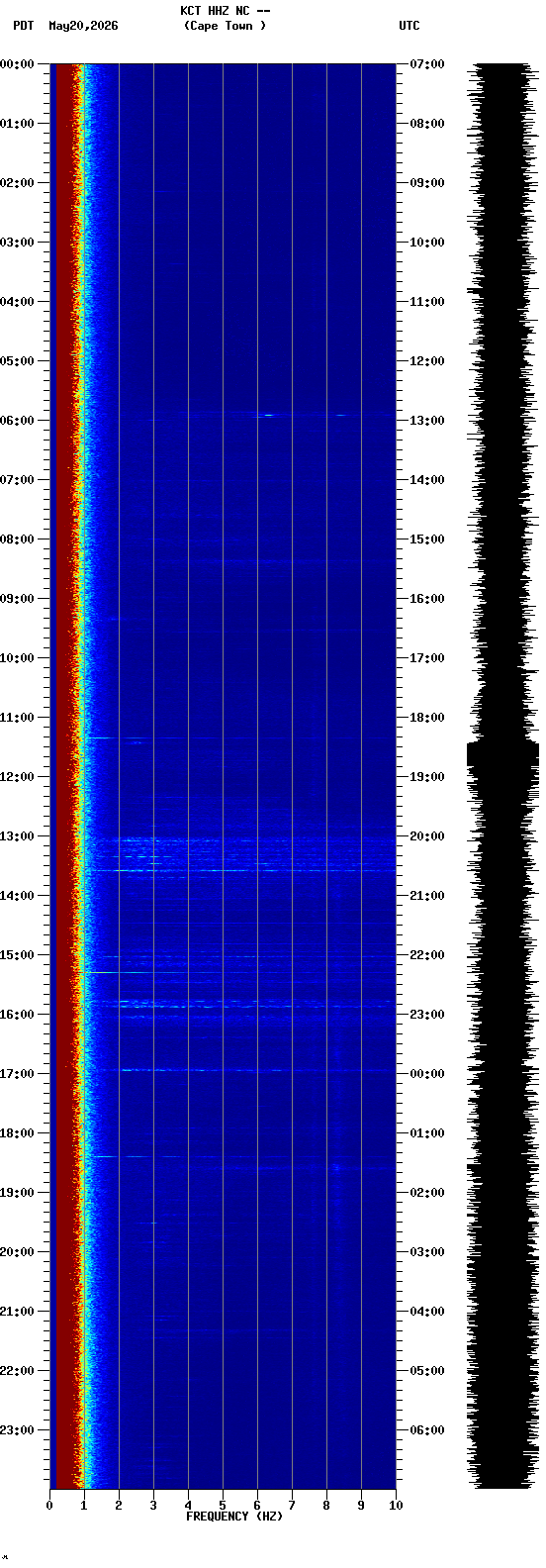
Task: Select the 06:00 UTC time label
Action: [427, 1430]
